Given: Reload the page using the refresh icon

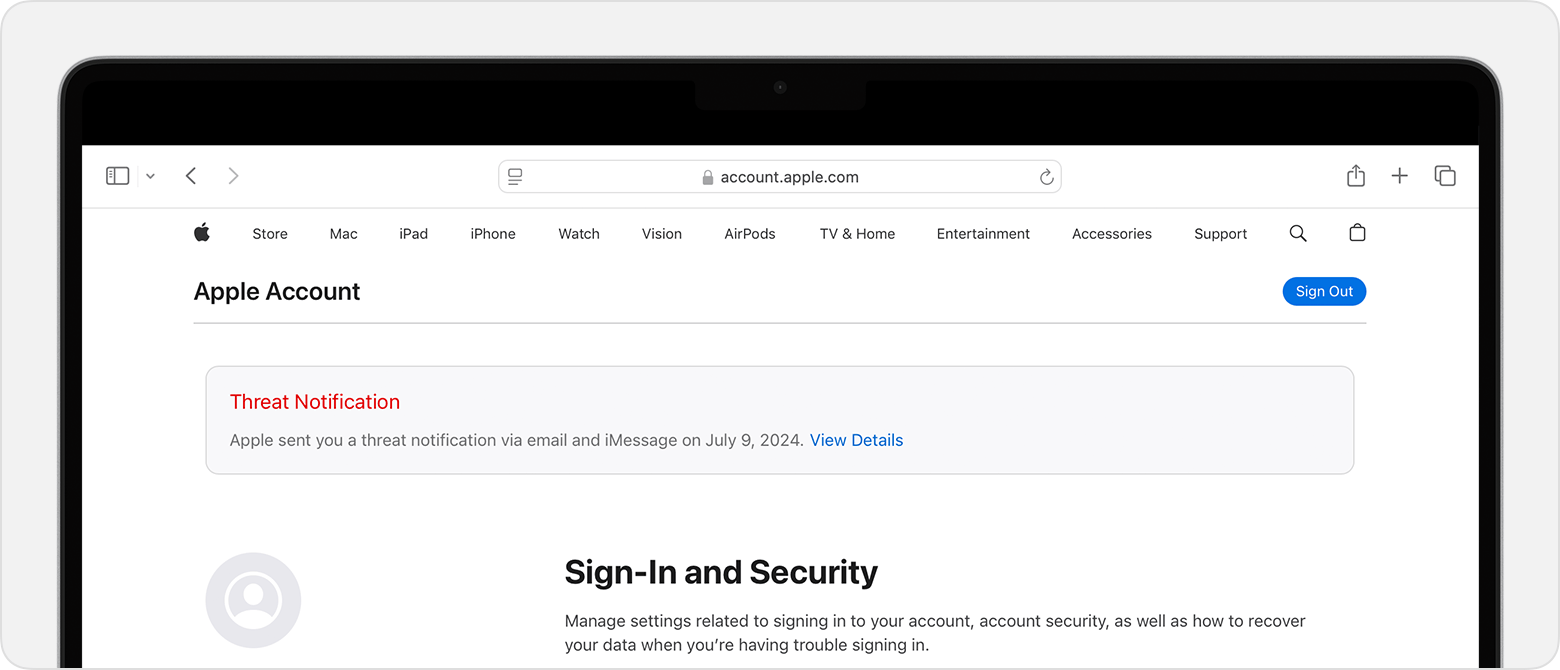Looking at the screenshot, I should point(1047,177).
